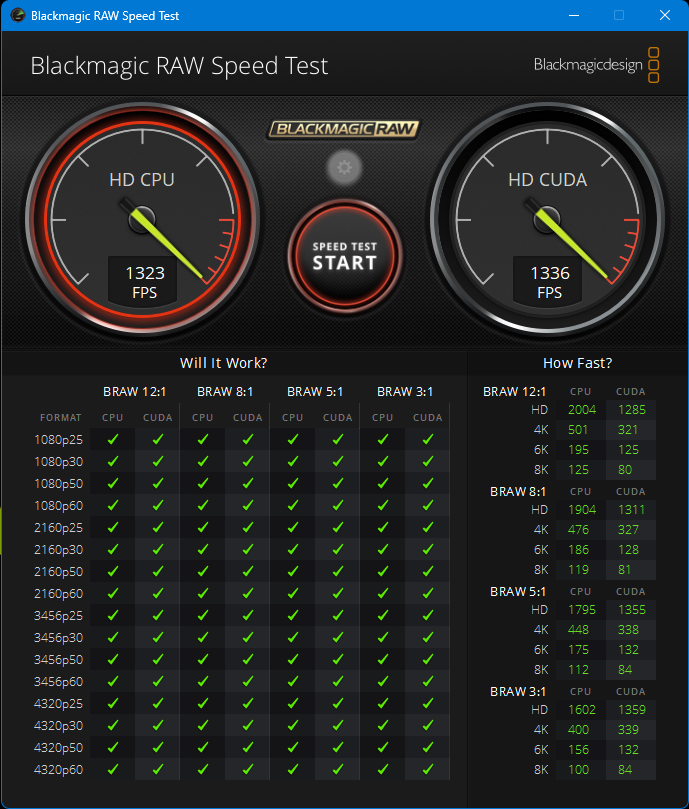Viewport: 689px width, 809px height.
Task: Click the BRAW 5:1 column header in Will It Work
Action: pos(315,392)
